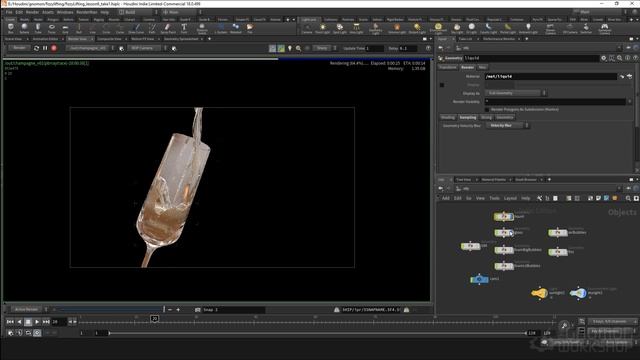Select the Font shelf tool
Image resolution: width=640 pixels, height=360 pixels.
[x=184, y=28]
